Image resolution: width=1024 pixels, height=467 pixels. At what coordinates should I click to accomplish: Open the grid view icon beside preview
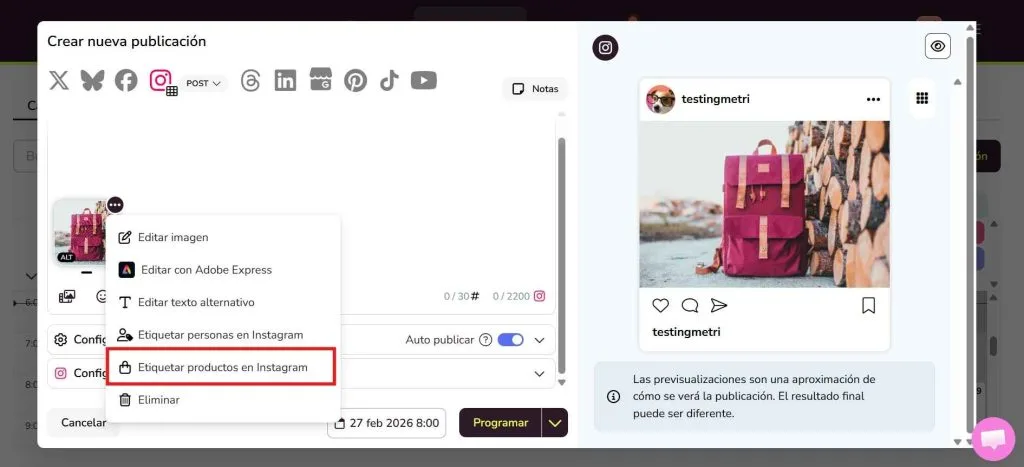click(x=922, y=98)
